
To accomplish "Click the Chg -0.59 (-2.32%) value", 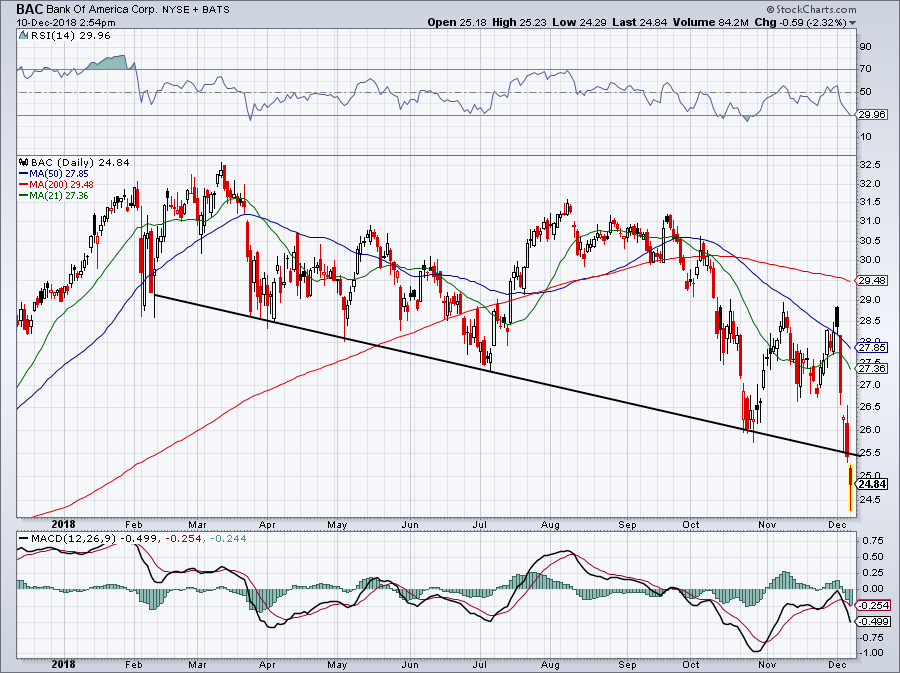I will click(x=800, y=22).
